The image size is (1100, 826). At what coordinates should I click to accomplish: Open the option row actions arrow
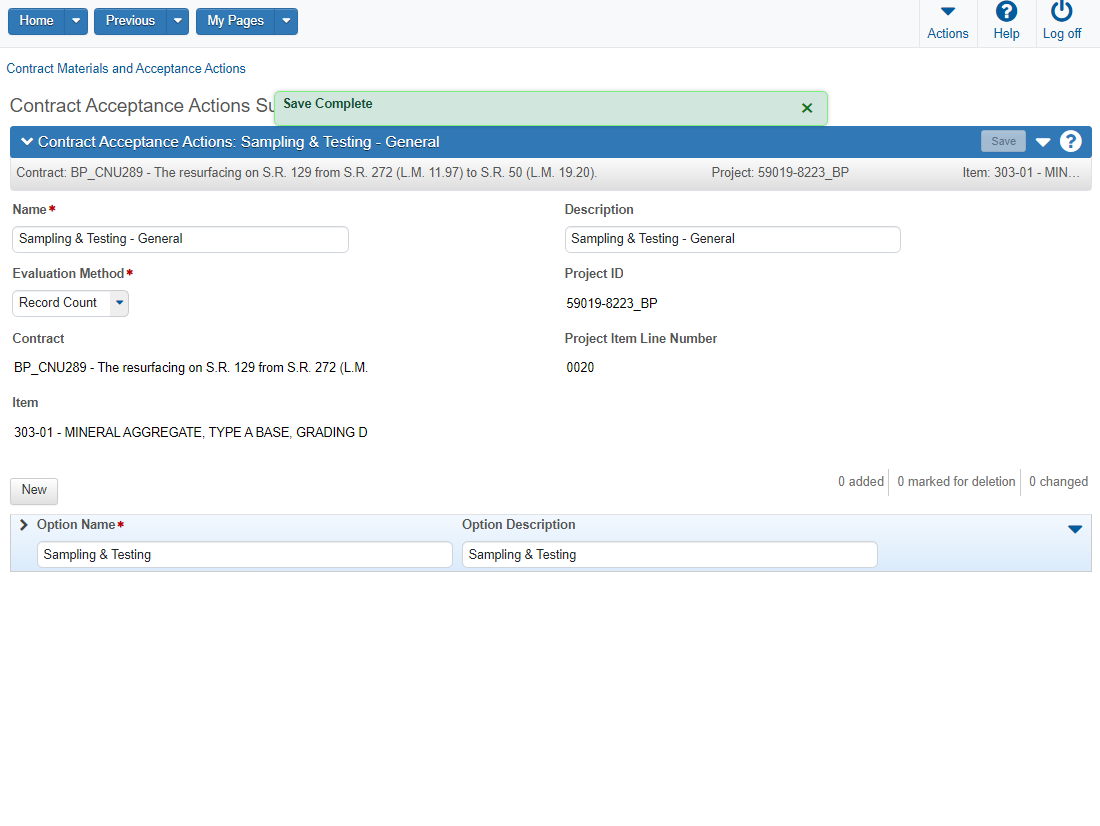pos(1075,529)
